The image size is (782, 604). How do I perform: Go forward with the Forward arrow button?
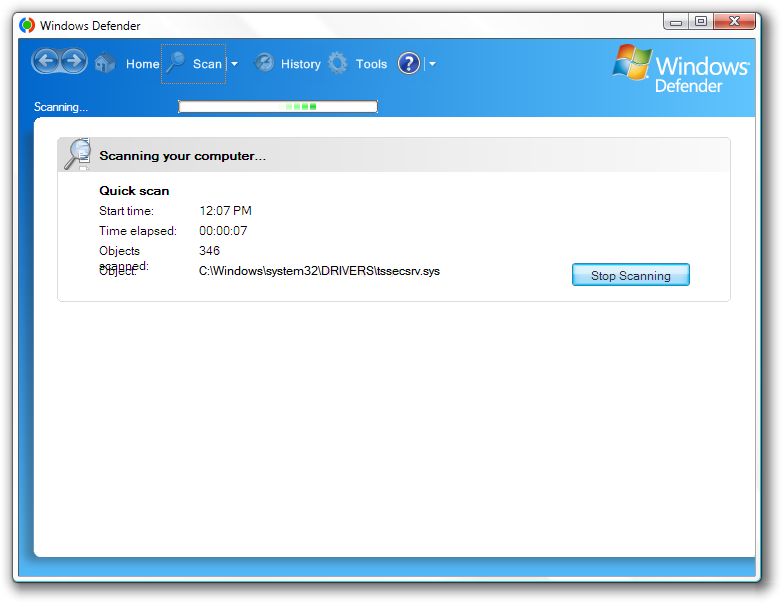click(74, 61)
